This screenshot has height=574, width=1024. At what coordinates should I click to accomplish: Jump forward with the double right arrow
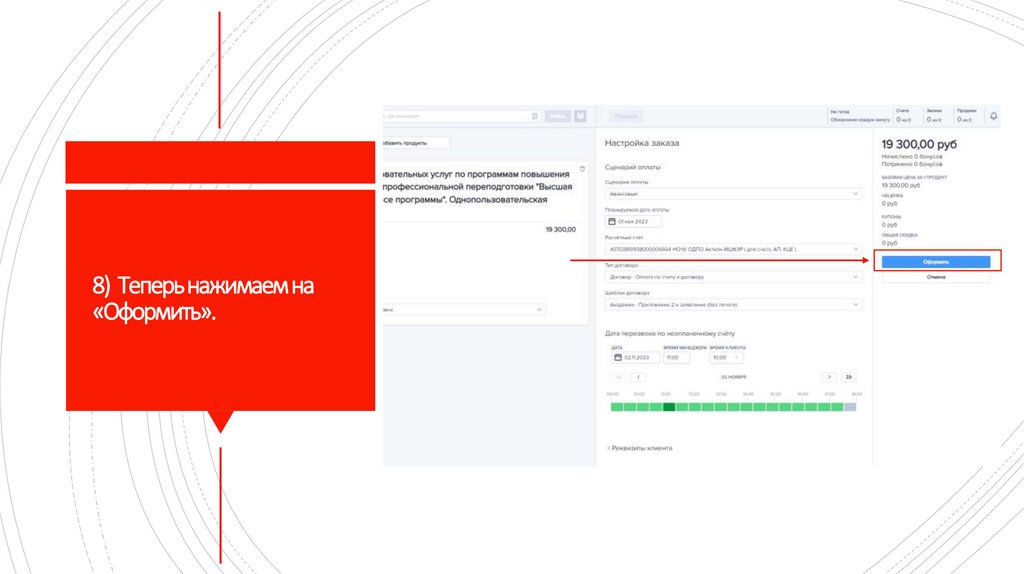(x=848, y=377)
